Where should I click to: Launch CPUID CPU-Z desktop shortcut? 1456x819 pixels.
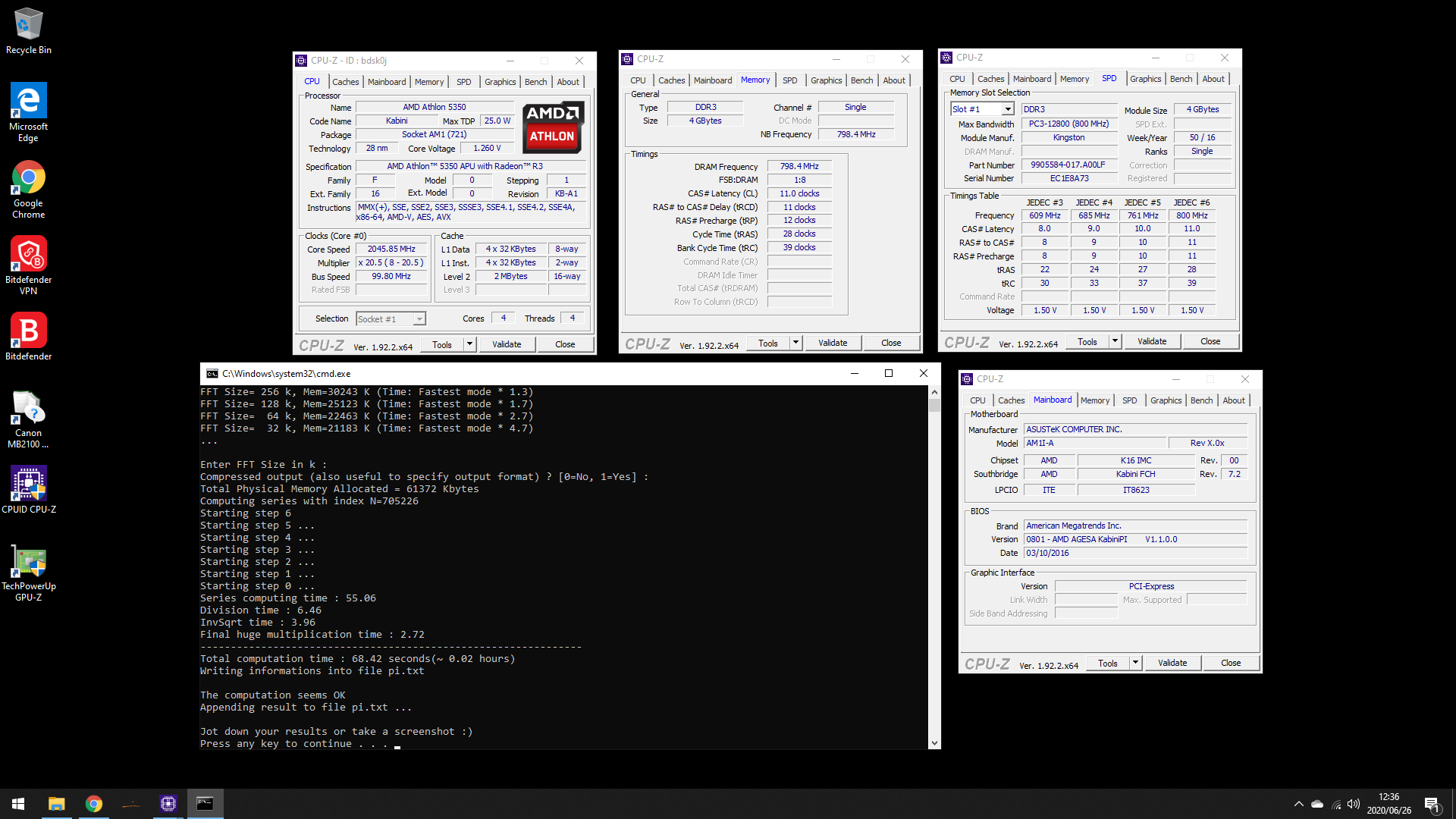pos(28,489)
